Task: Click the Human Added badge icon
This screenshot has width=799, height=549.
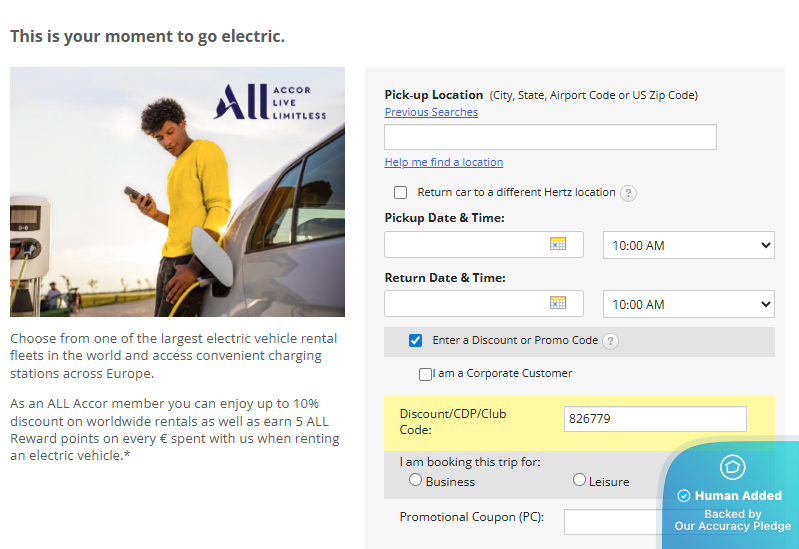Action: (732, 466)
